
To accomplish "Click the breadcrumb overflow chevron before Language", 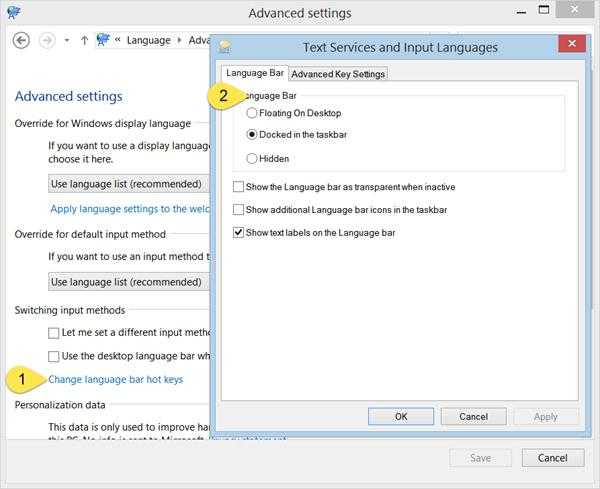I will 118,40.
